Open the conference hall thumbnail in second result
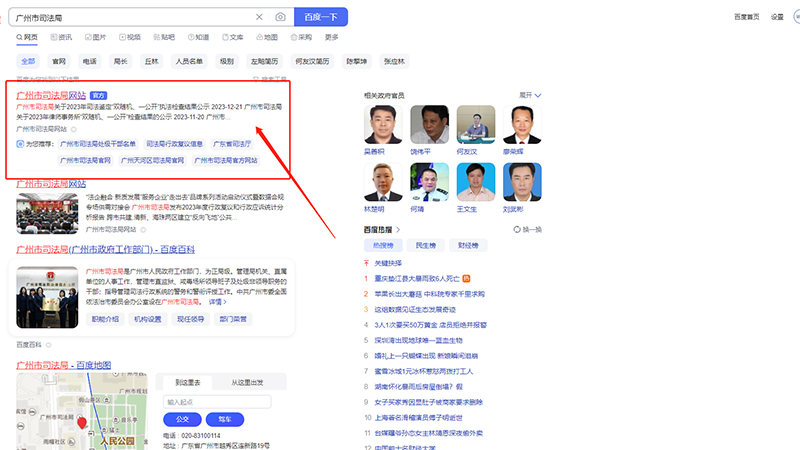The width and height of the screenshot is (800, 450). pyautogui.click(x=47, y=213)
